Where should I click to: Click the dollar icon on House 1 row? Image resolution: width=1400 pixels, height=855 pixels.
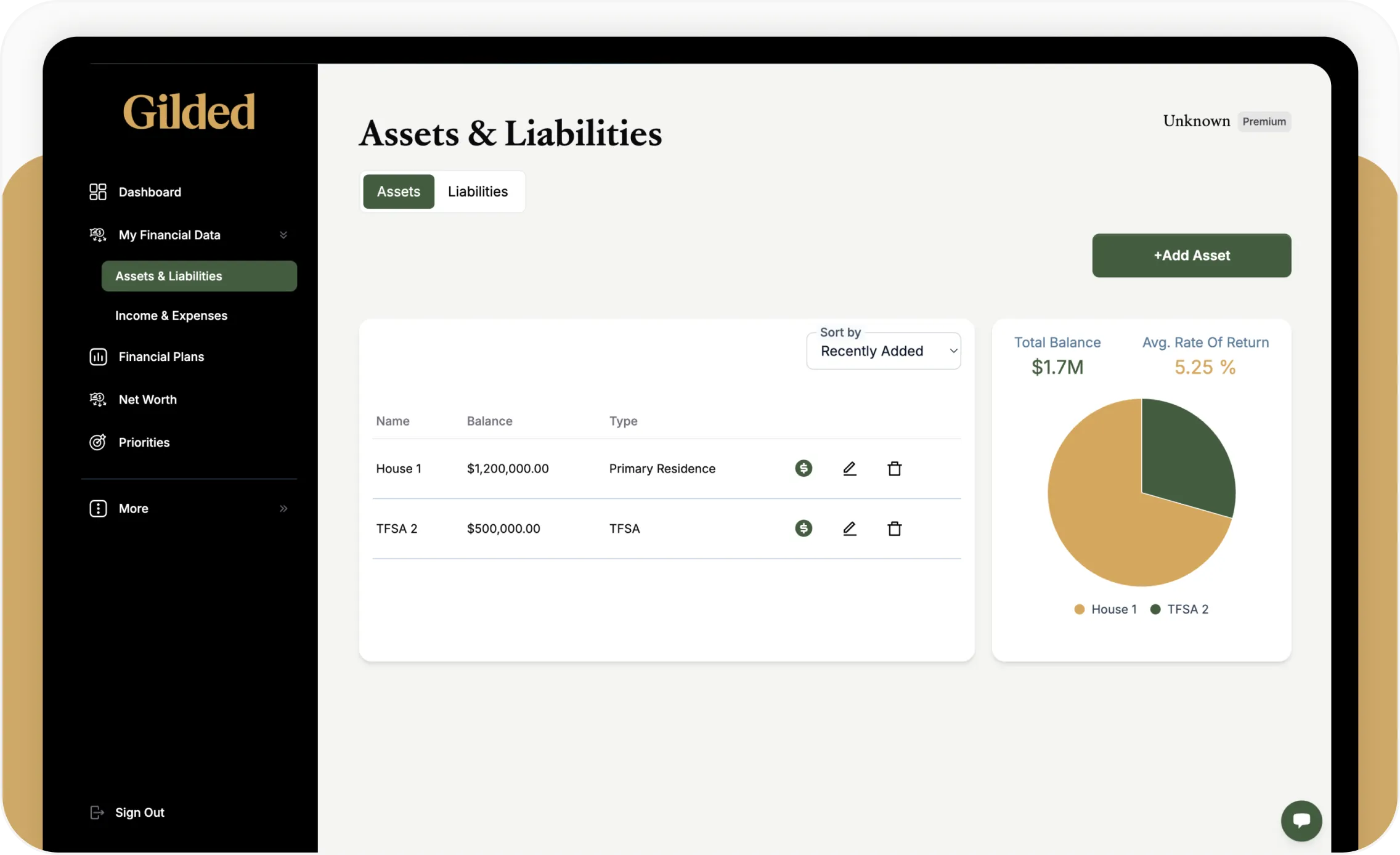(x=803, y=468)
